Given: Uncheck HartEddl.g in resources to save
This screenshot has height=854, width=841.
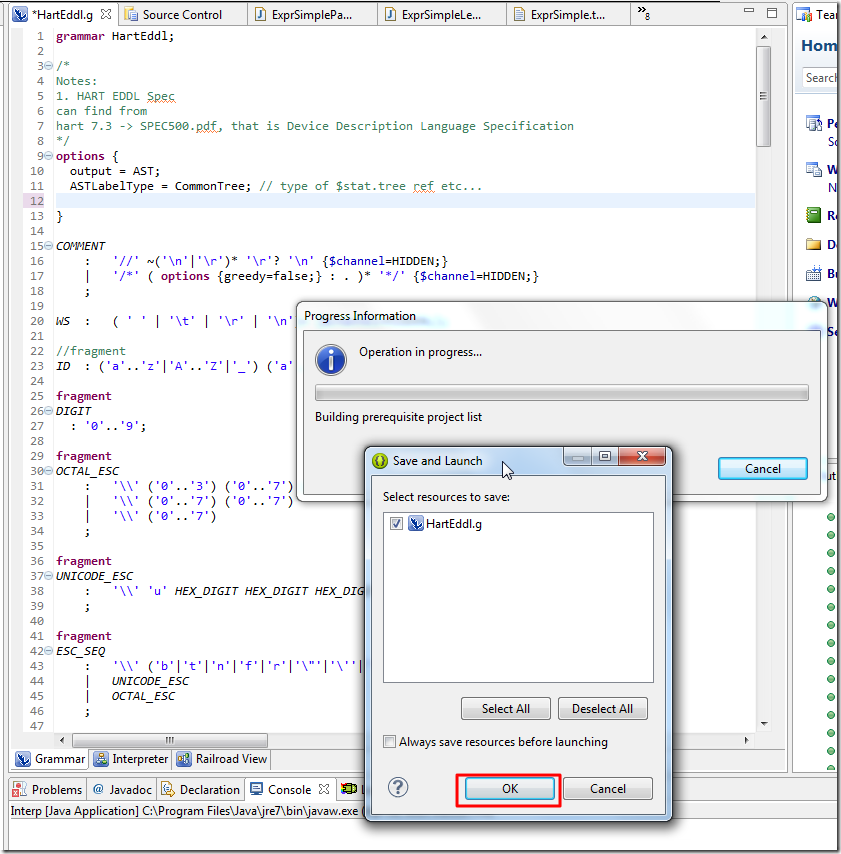Looking at the screenshot, I should click(x=396, y=524).
